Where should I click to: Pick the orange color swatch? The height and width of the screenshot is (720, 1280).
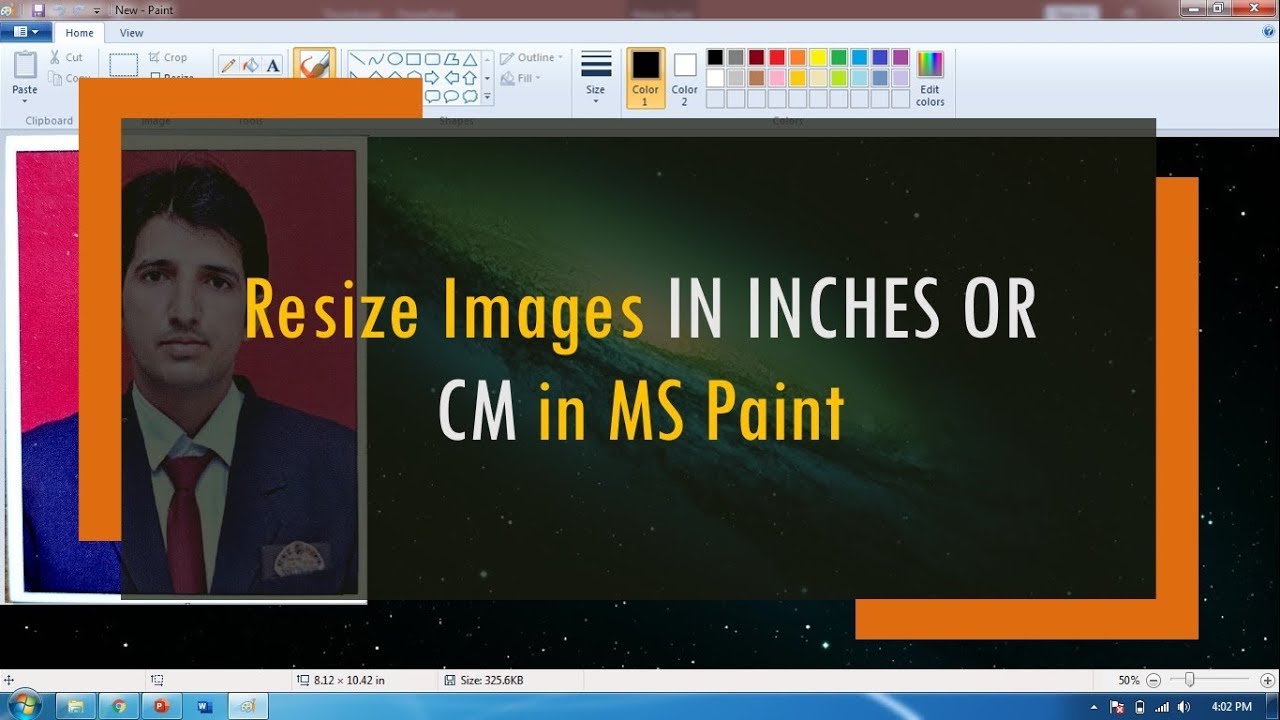point(797,58)
